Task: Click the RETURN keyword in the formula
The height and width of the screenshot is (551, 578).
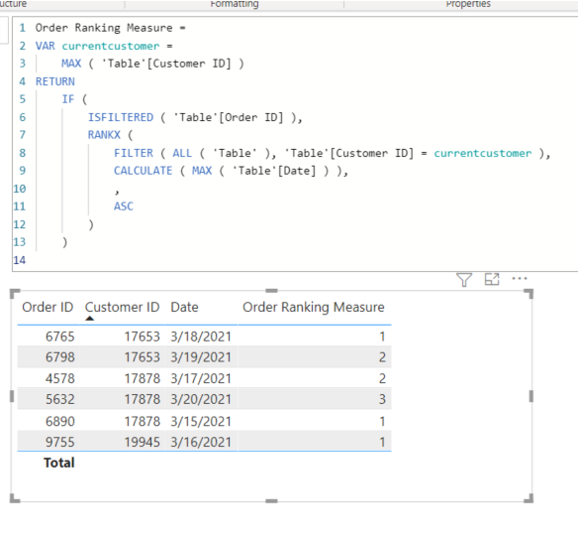Action: [55, 81]
